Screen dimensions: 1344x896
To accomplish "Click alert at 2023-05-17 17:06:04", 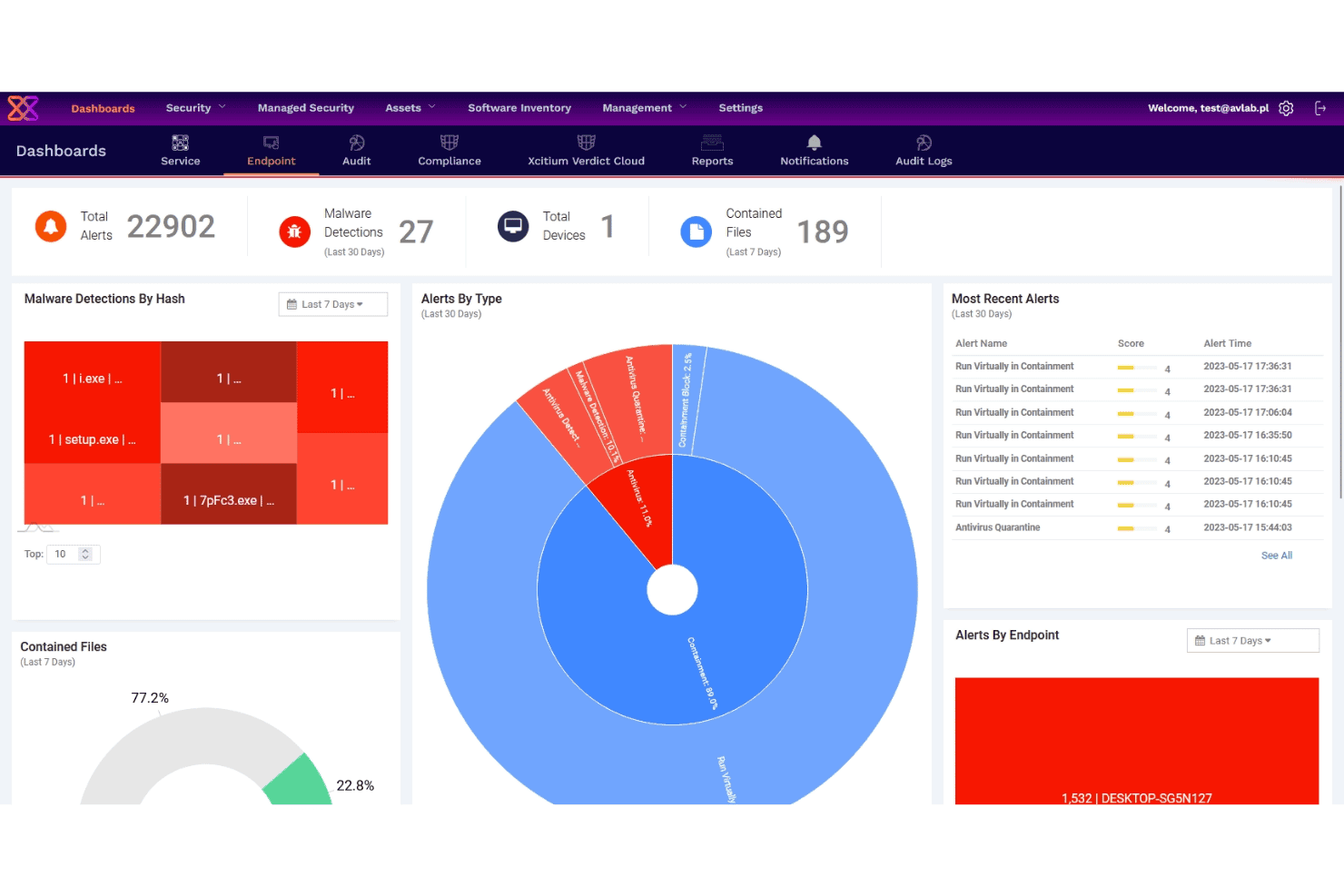I will click(1137, 412).
